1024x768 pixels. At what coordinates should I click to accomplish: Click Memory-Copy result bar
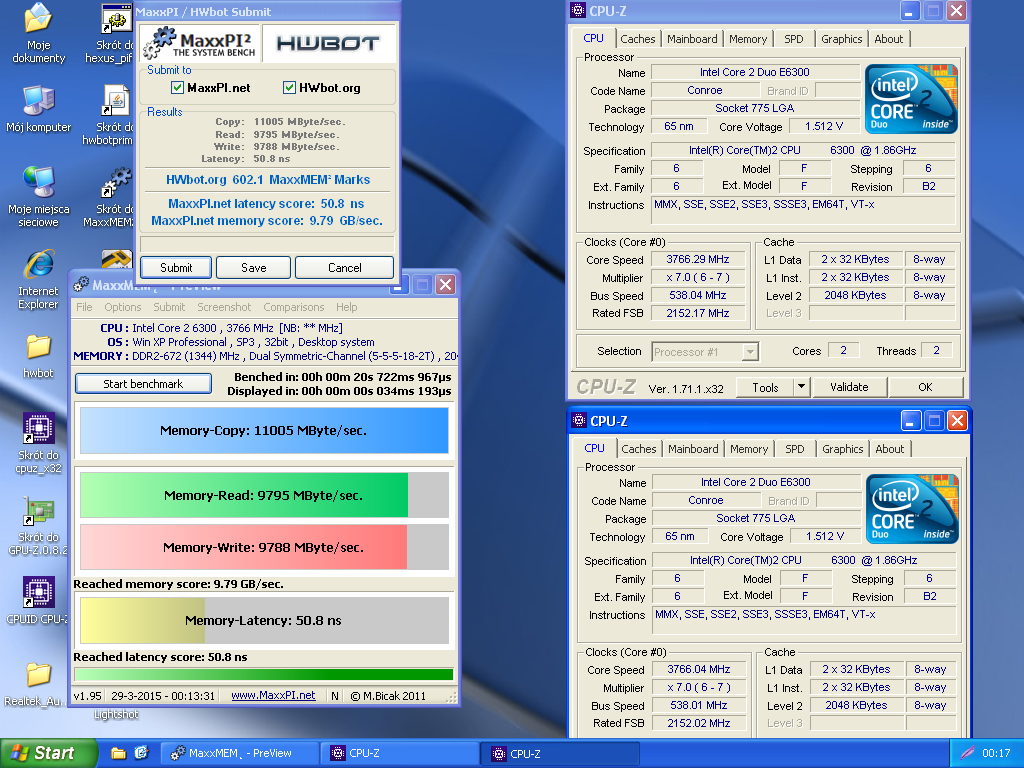point(264,430)
